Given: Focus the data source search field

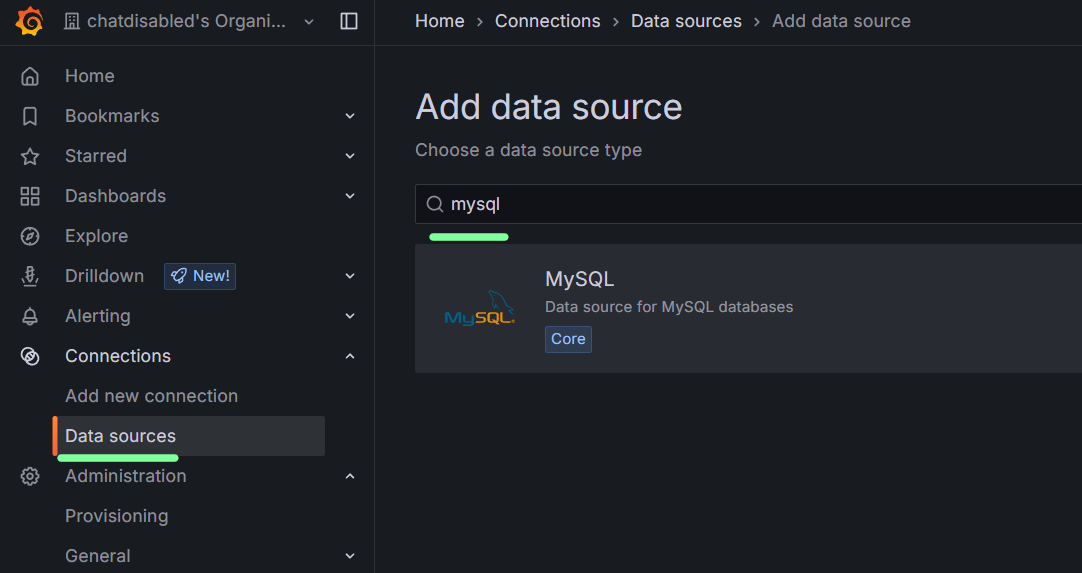Looking at the screenshot, I should pyautogui.click(x=749, y=204).
